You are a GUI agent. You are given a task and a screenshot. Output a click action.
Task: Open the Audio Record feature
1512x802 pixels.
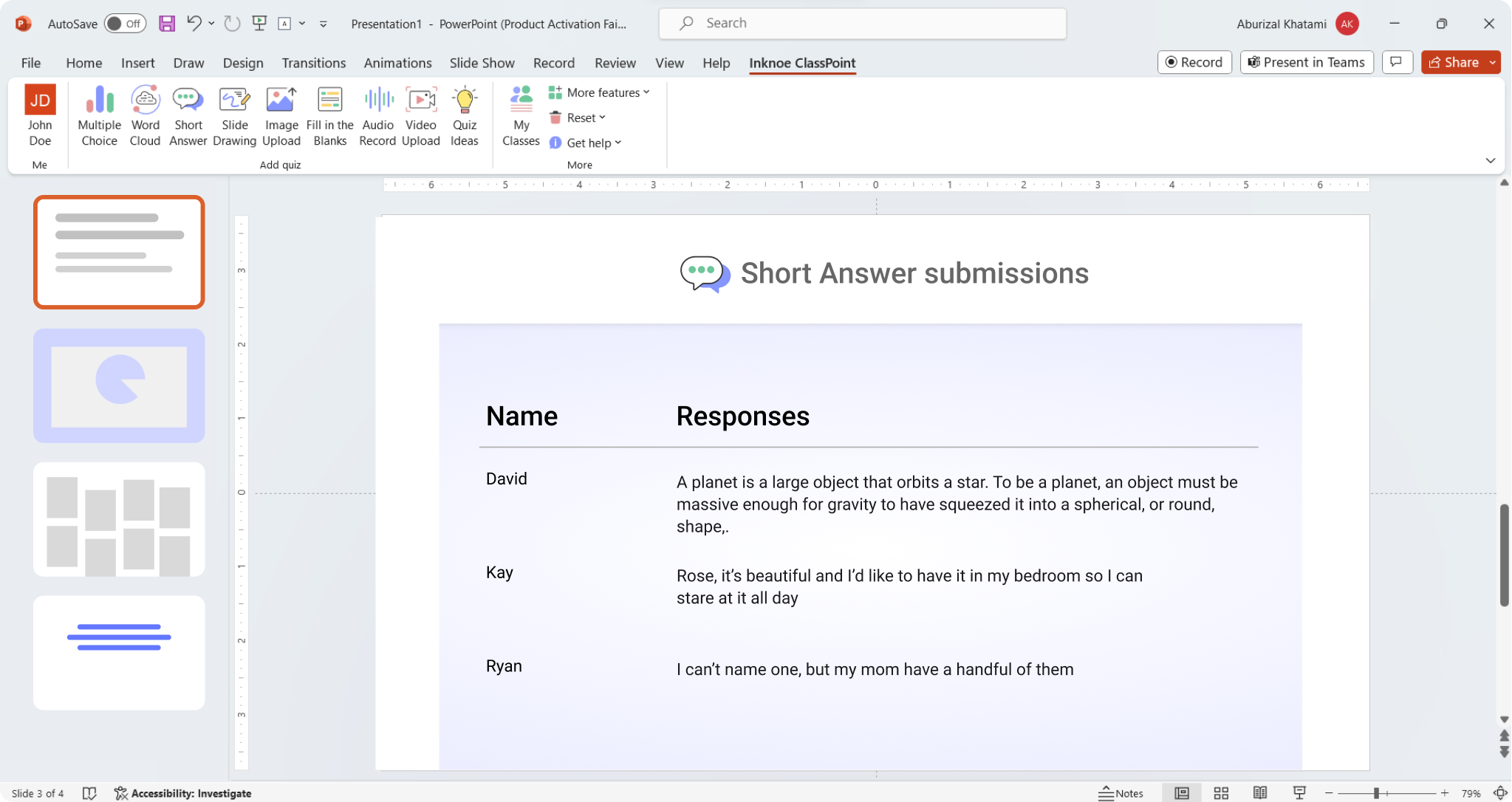tap(377, 114)
